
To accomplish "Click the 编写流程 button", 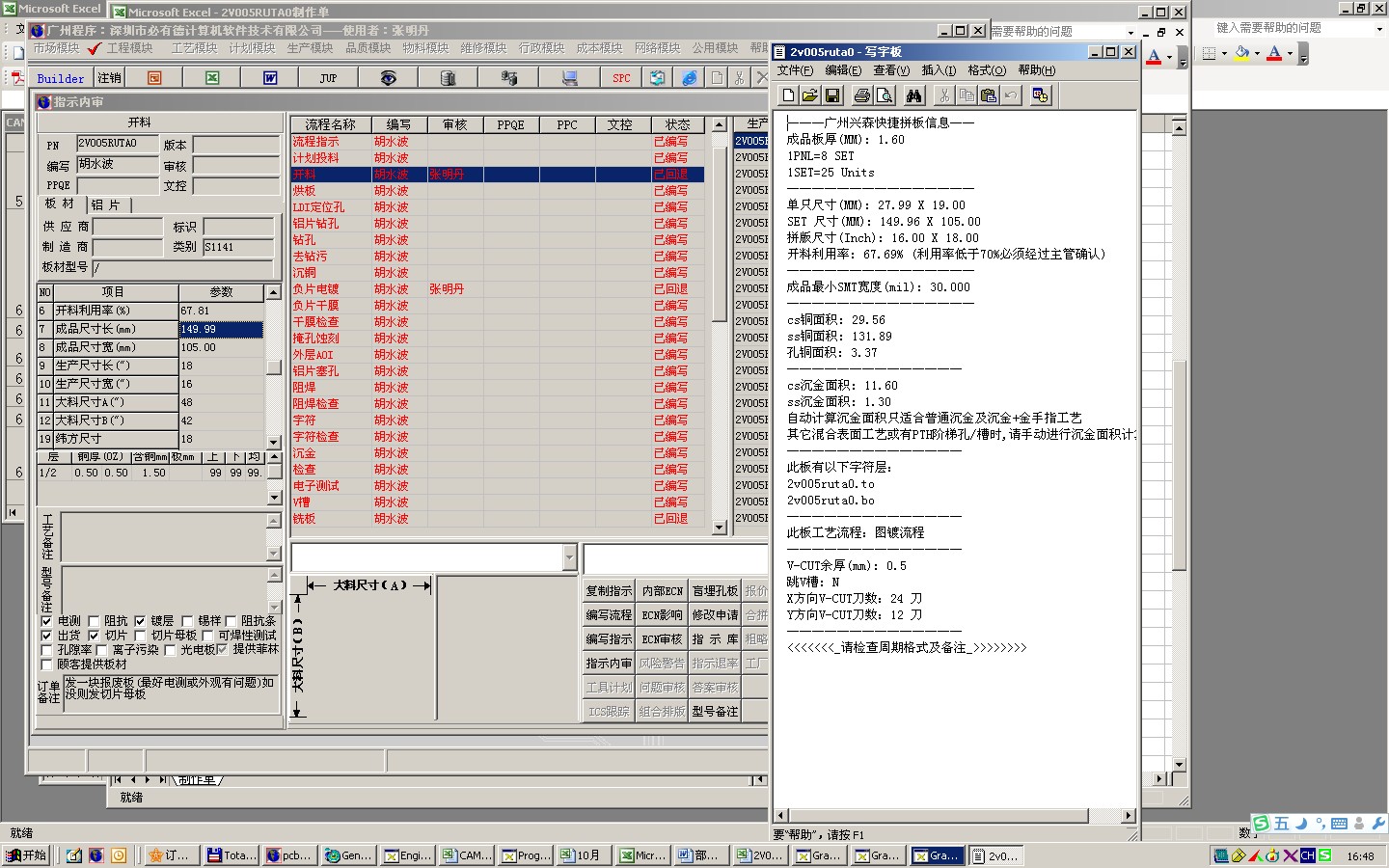I will [x=609, y=615].
